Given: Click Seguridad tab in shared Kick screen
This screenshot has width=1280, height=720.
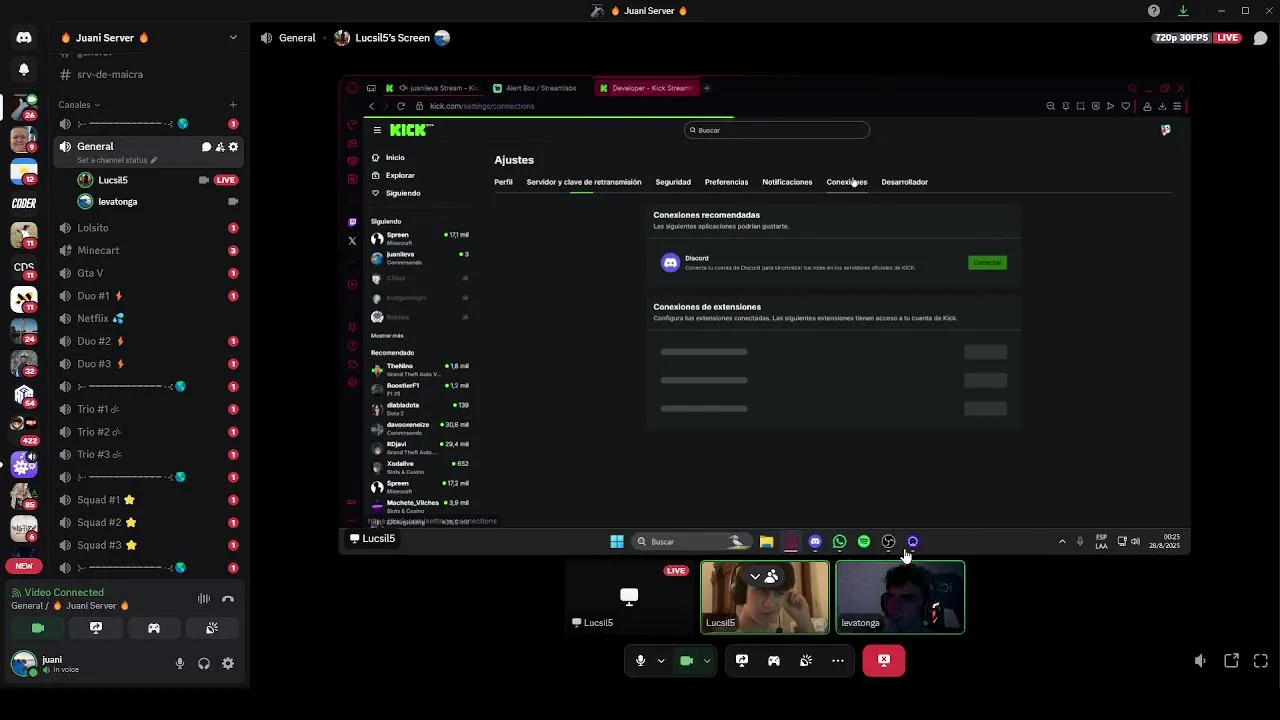Looking at the screenshot, I should tap(673, 182).
